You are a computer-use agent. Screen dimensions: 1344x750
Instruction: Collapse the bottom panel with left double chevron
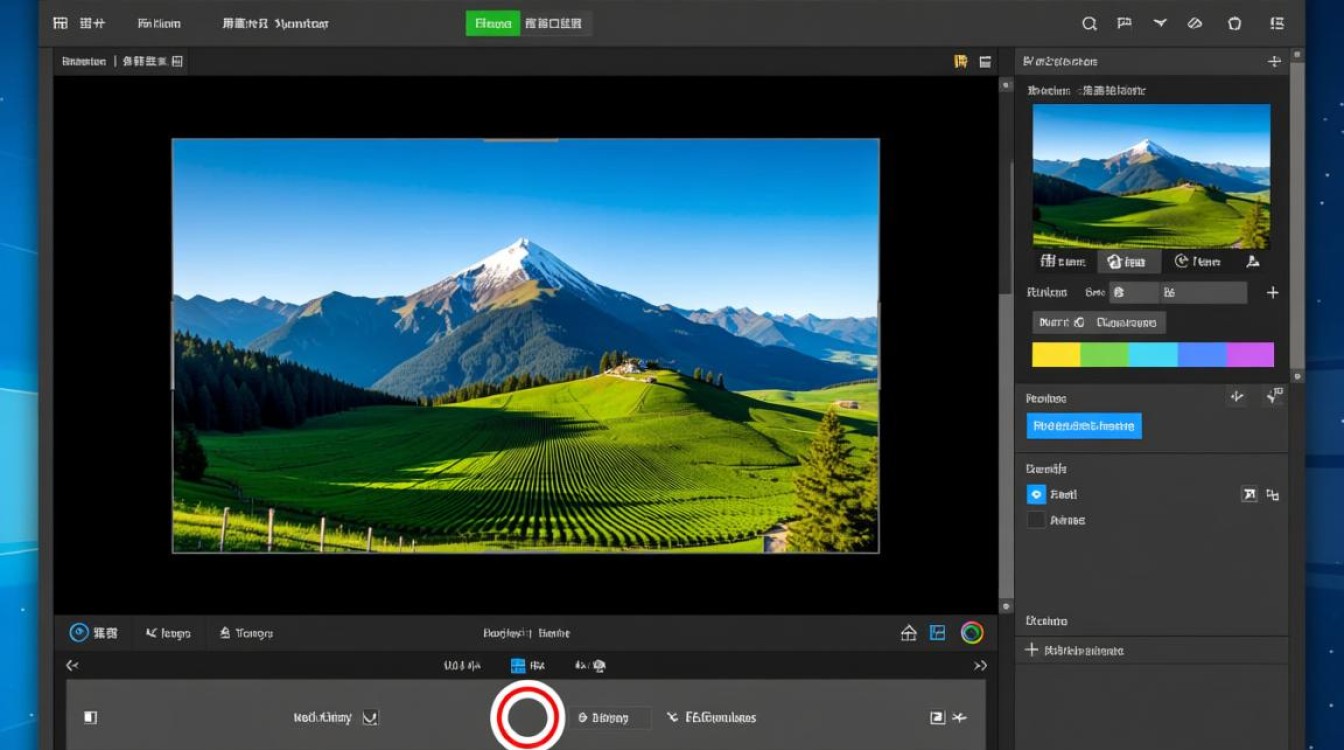(x=72, y=665)
